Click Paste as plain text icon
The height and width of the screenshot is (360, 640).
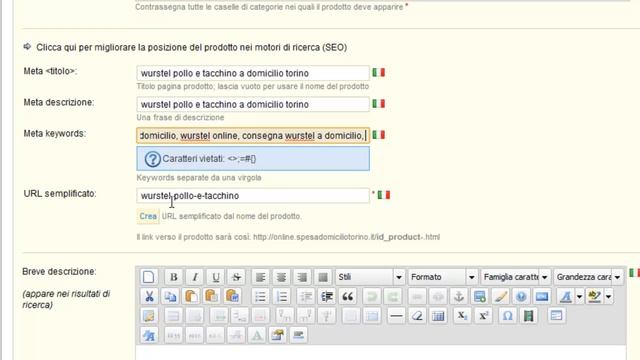coord(211,296)
